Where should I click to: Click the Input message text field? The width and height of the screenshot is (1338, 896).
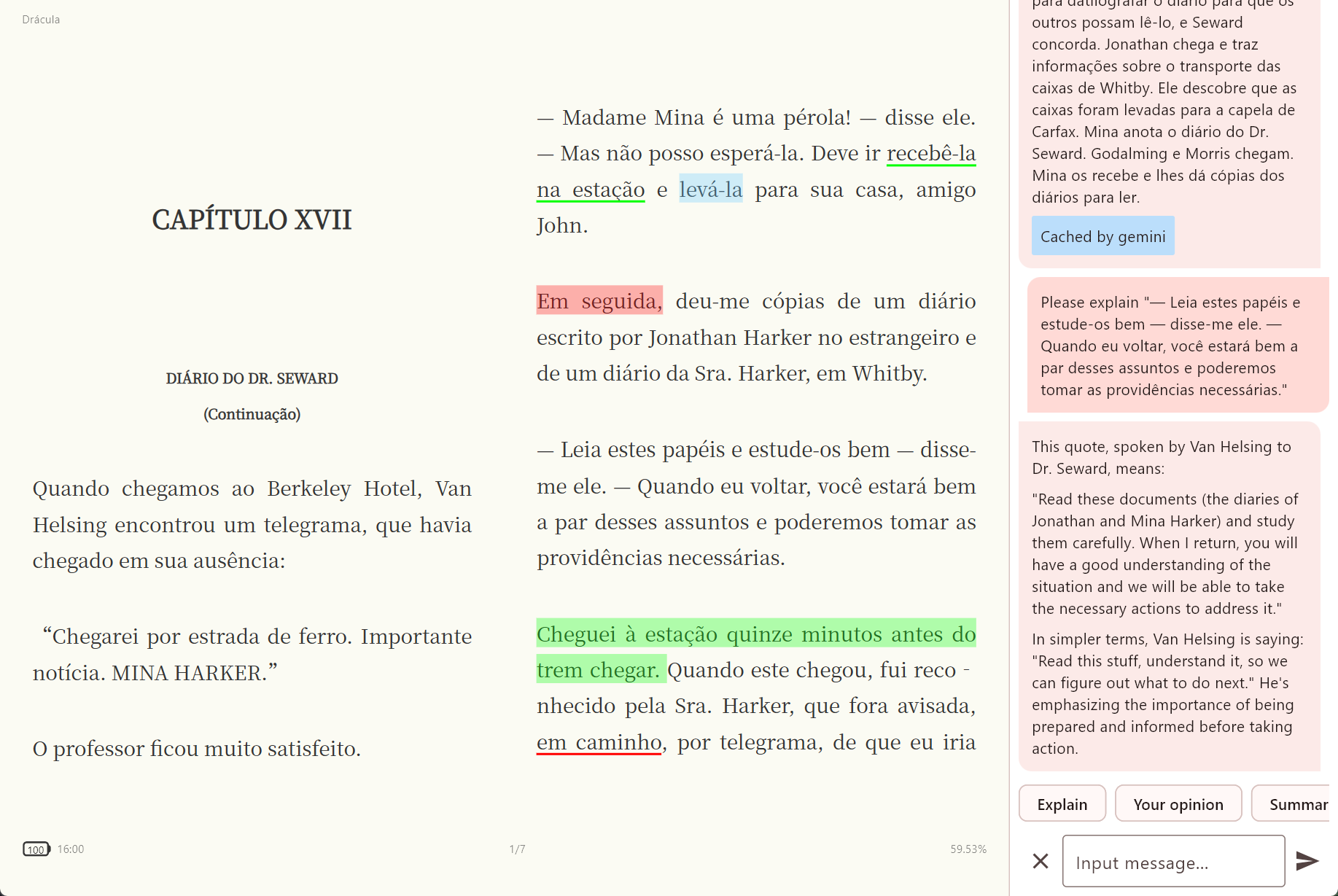tap(1173, 861)
